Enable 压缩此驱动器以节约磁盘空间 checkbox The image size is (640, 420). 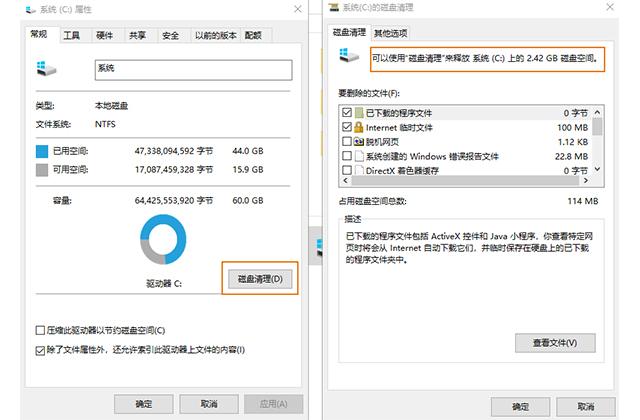click(x=40, y=330)
